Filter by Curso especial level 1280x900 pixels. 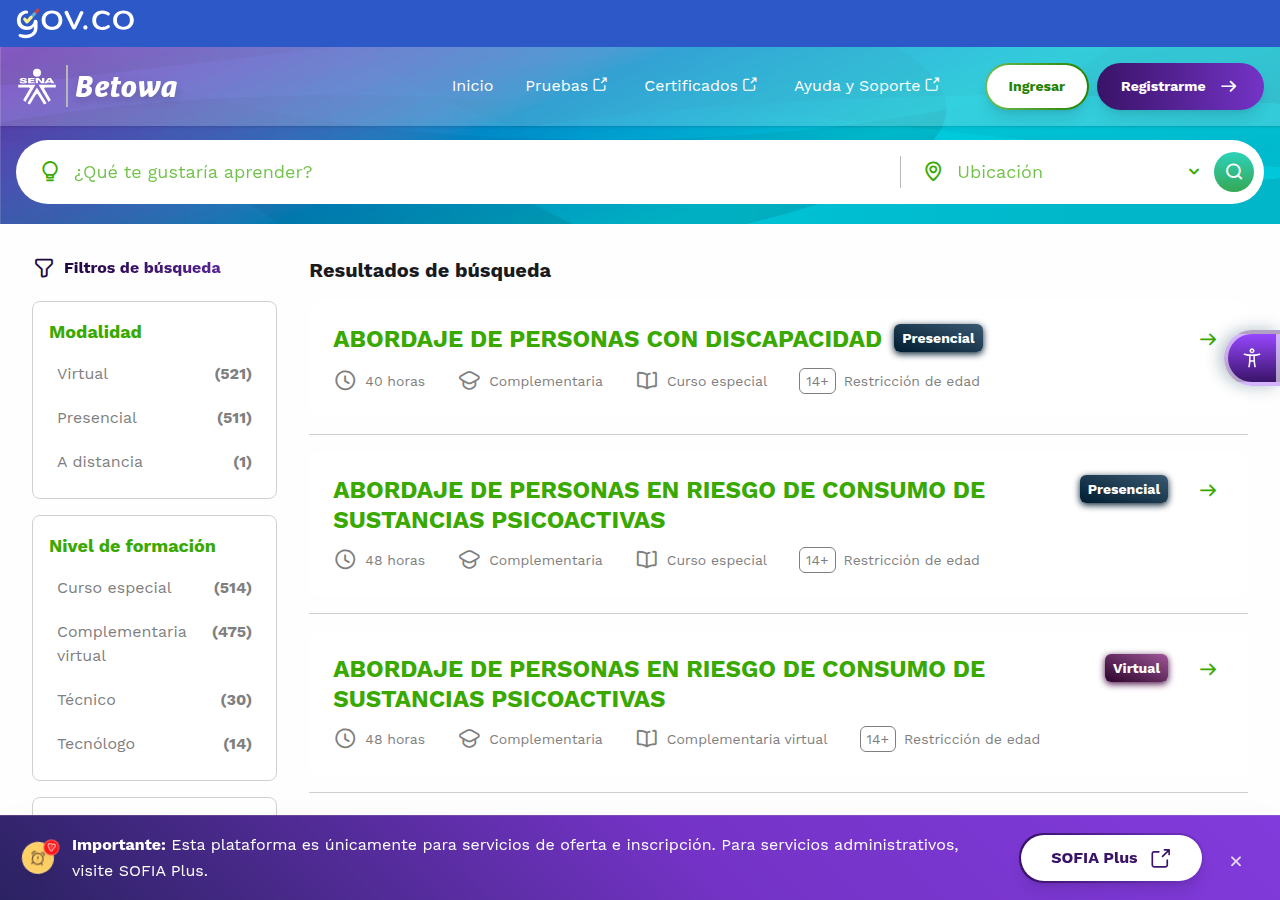click(154, 588)
